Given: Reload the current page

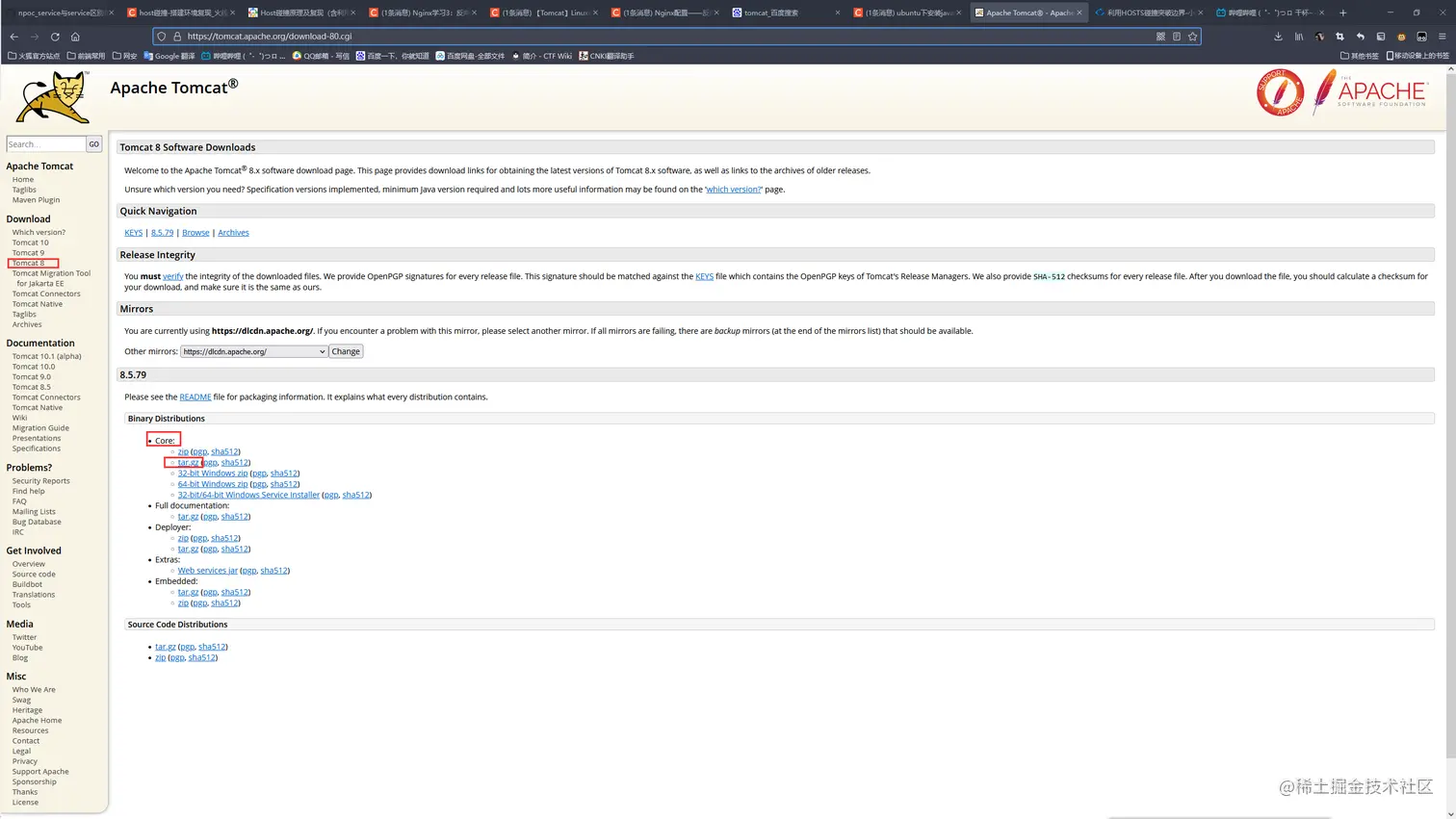Looking at the screenshot, I should pos(55,37).
